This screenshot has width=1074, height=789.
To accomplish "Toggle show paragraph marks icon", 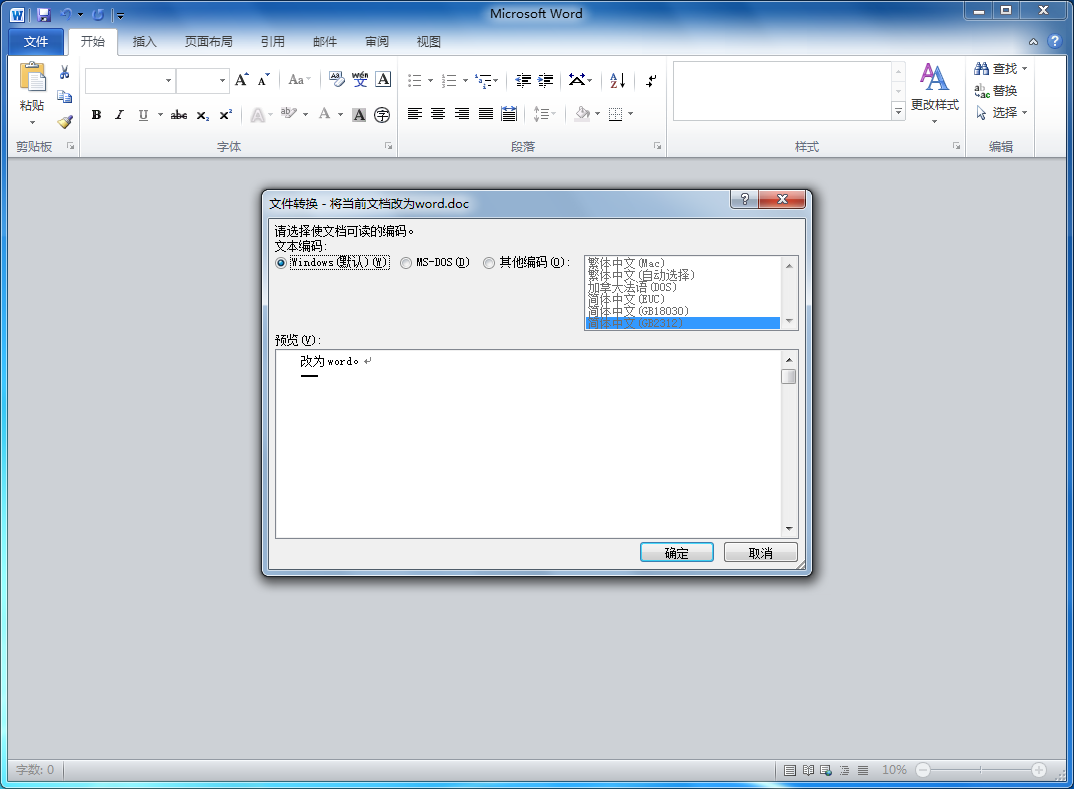I will pyautogui.click(x=651, y=80).
